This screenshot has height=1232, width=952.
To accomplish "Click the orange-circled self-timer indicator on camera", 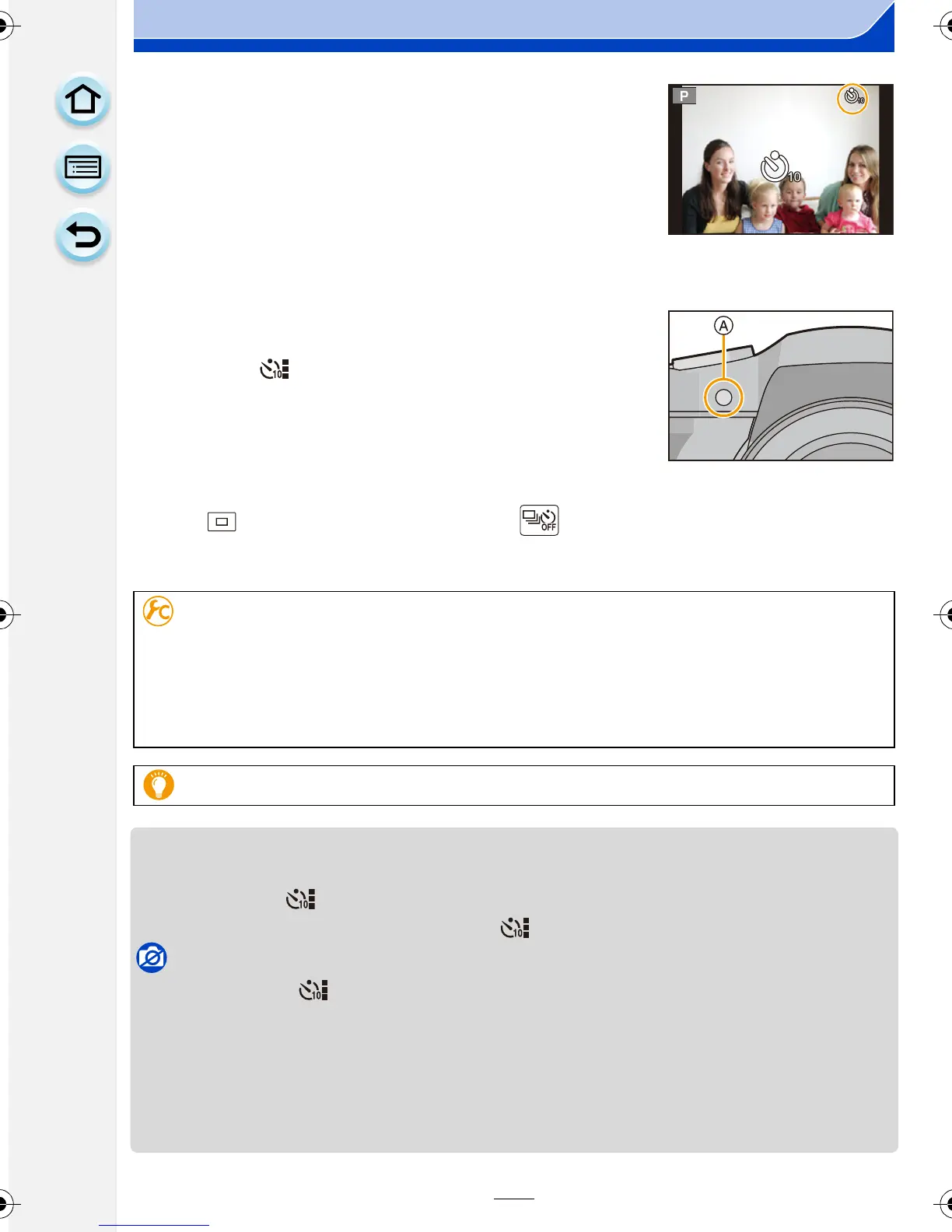I will click(x=723, y=398).
